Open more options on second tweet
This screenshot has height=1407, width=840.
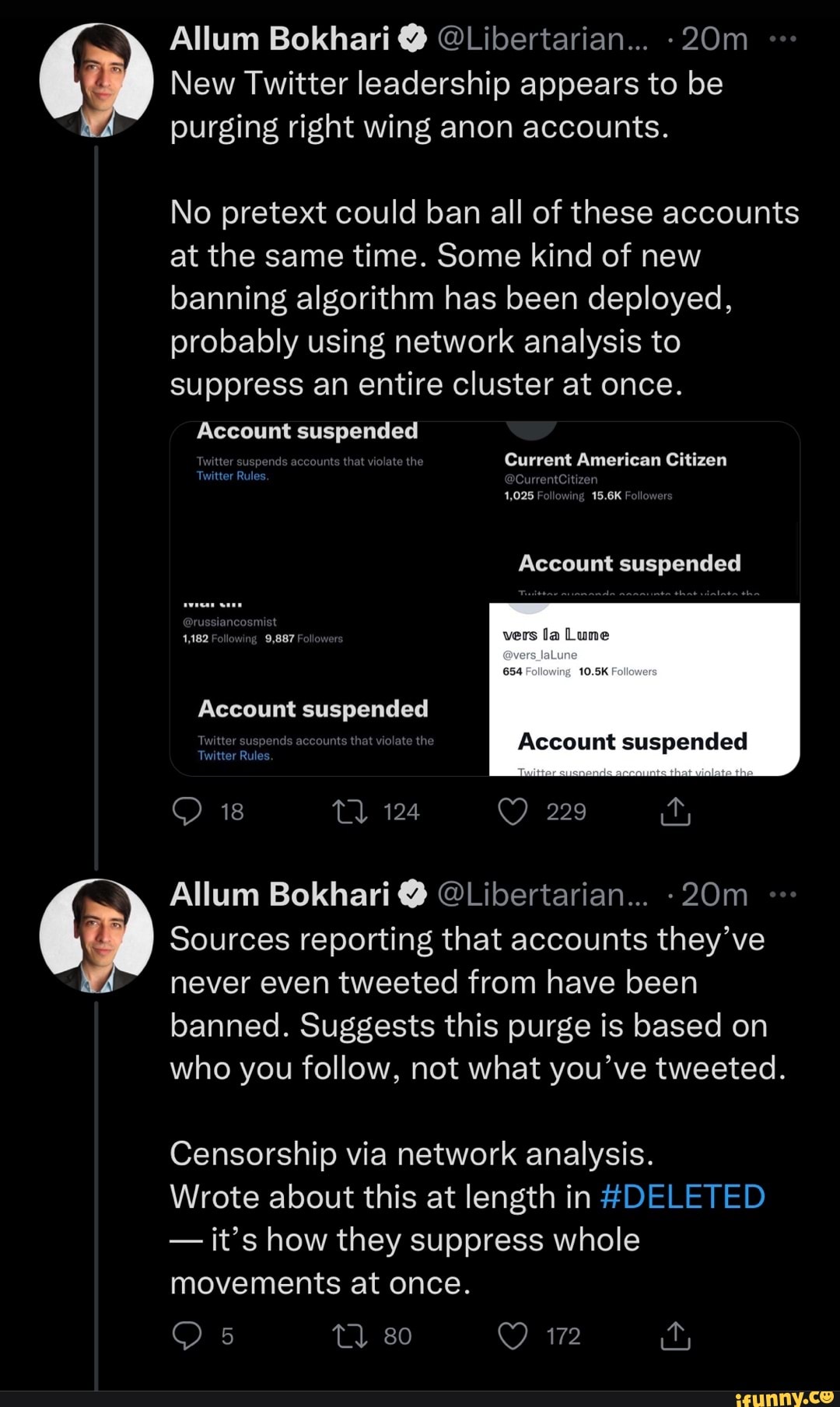(x=782, y=895)
